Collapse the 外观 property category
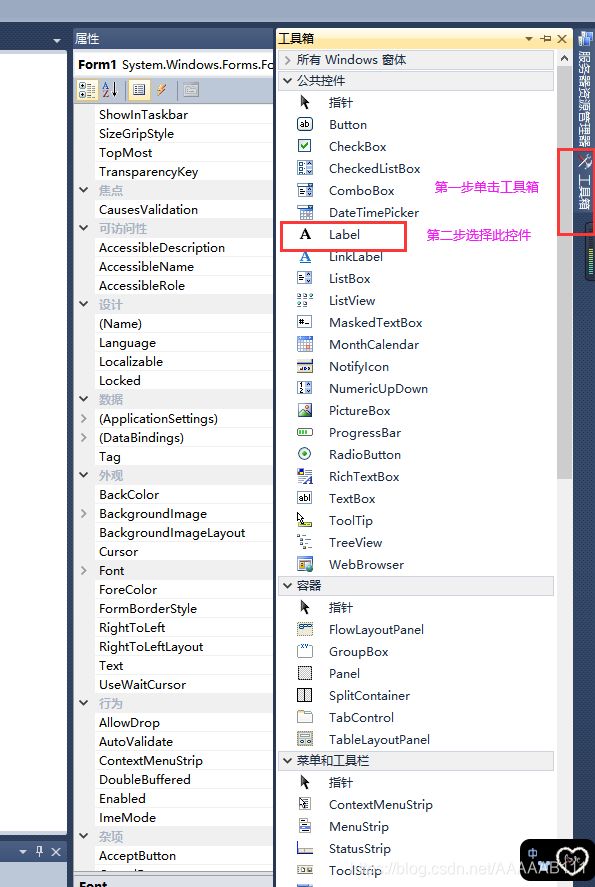The width and height of the screenshot is (595, 887). pyautogui.click(x=84, y=475)
